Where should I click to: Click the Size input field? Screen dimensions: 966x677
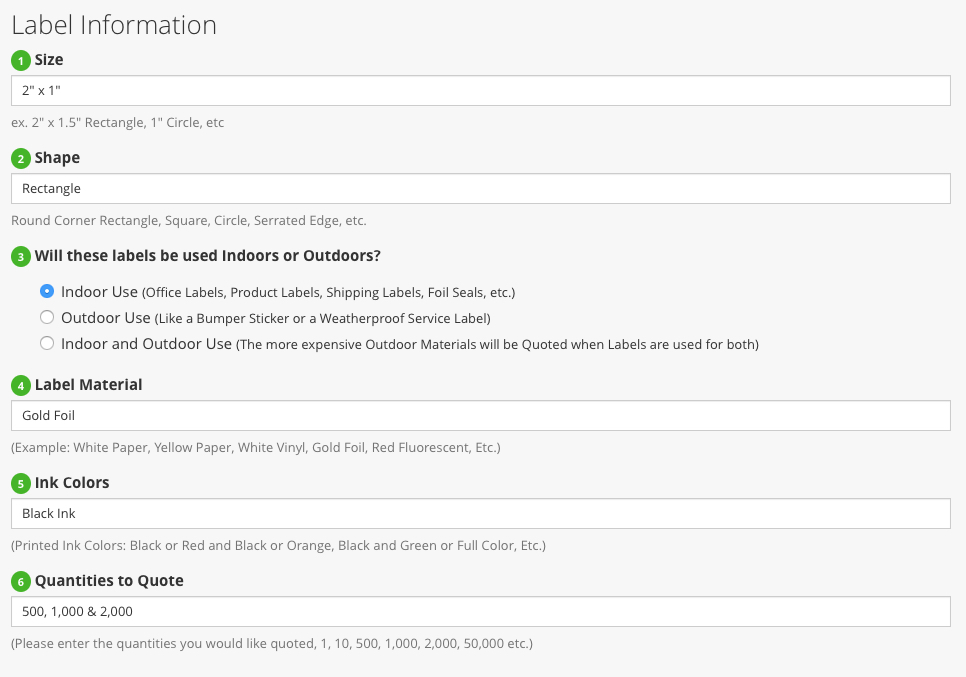pos(480,91)
